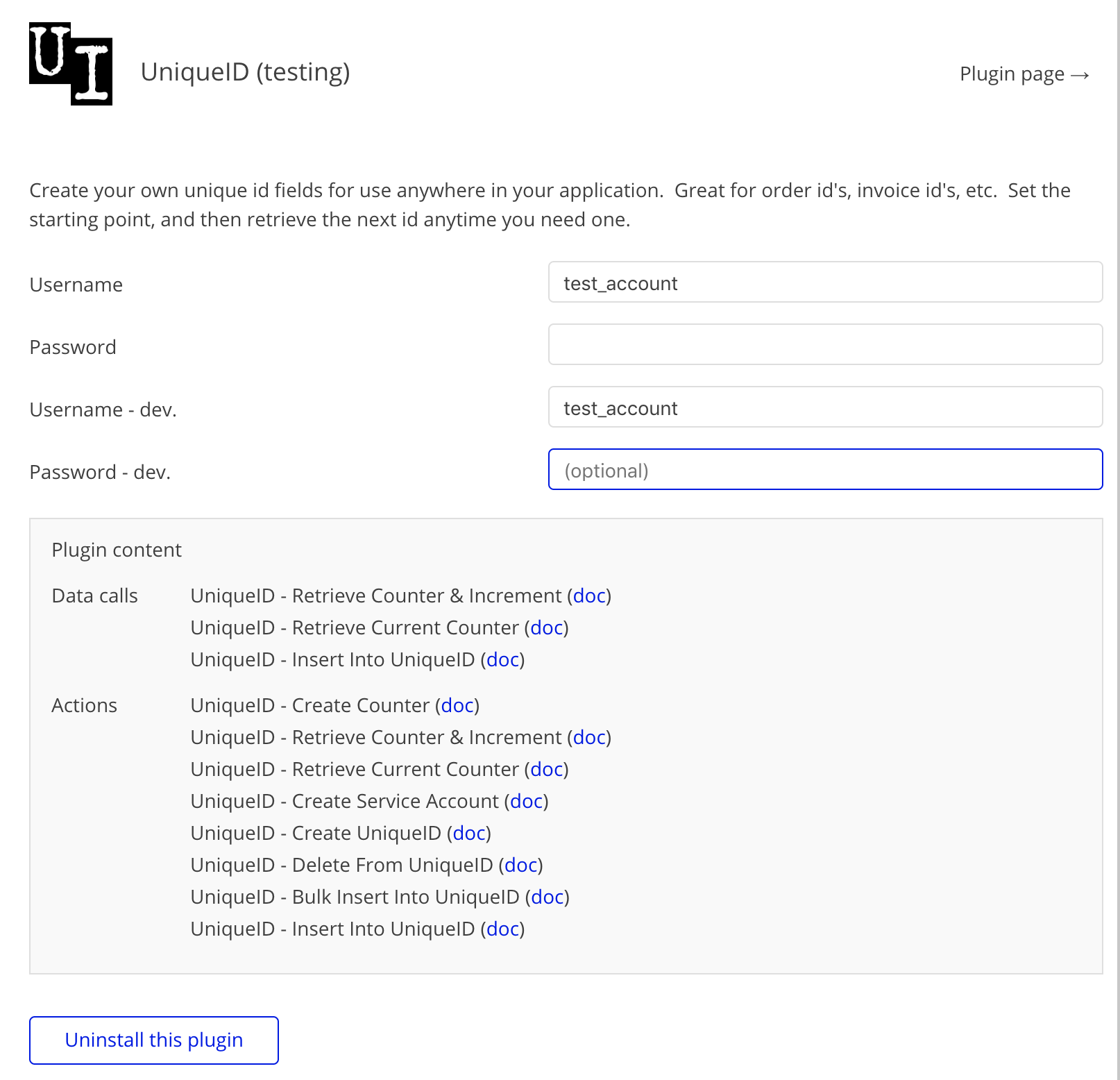
Task: Click the Plugin content heading
Action: point(117,550)
